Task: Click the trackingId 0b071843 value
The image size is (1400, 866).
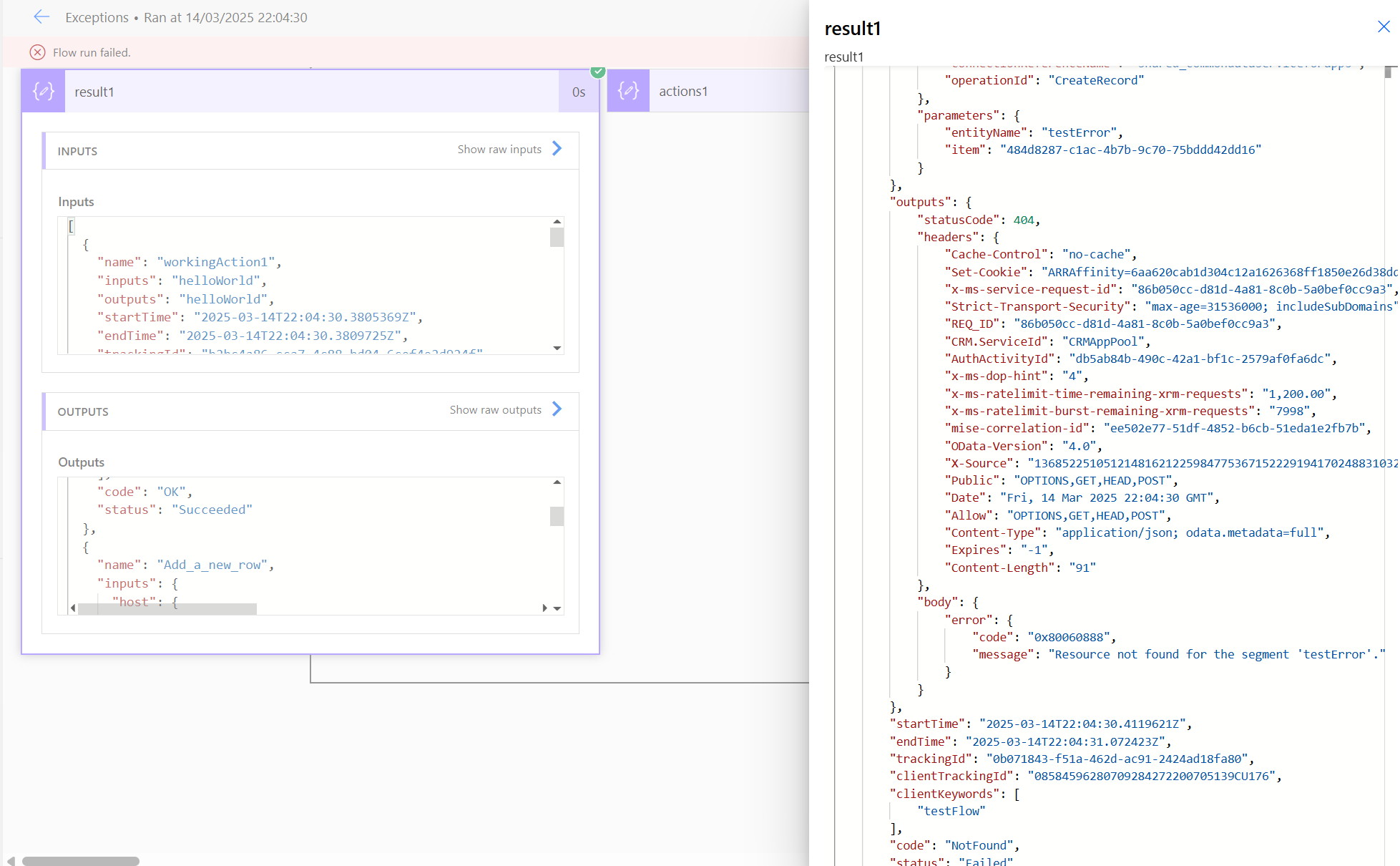Action: 1117,759
